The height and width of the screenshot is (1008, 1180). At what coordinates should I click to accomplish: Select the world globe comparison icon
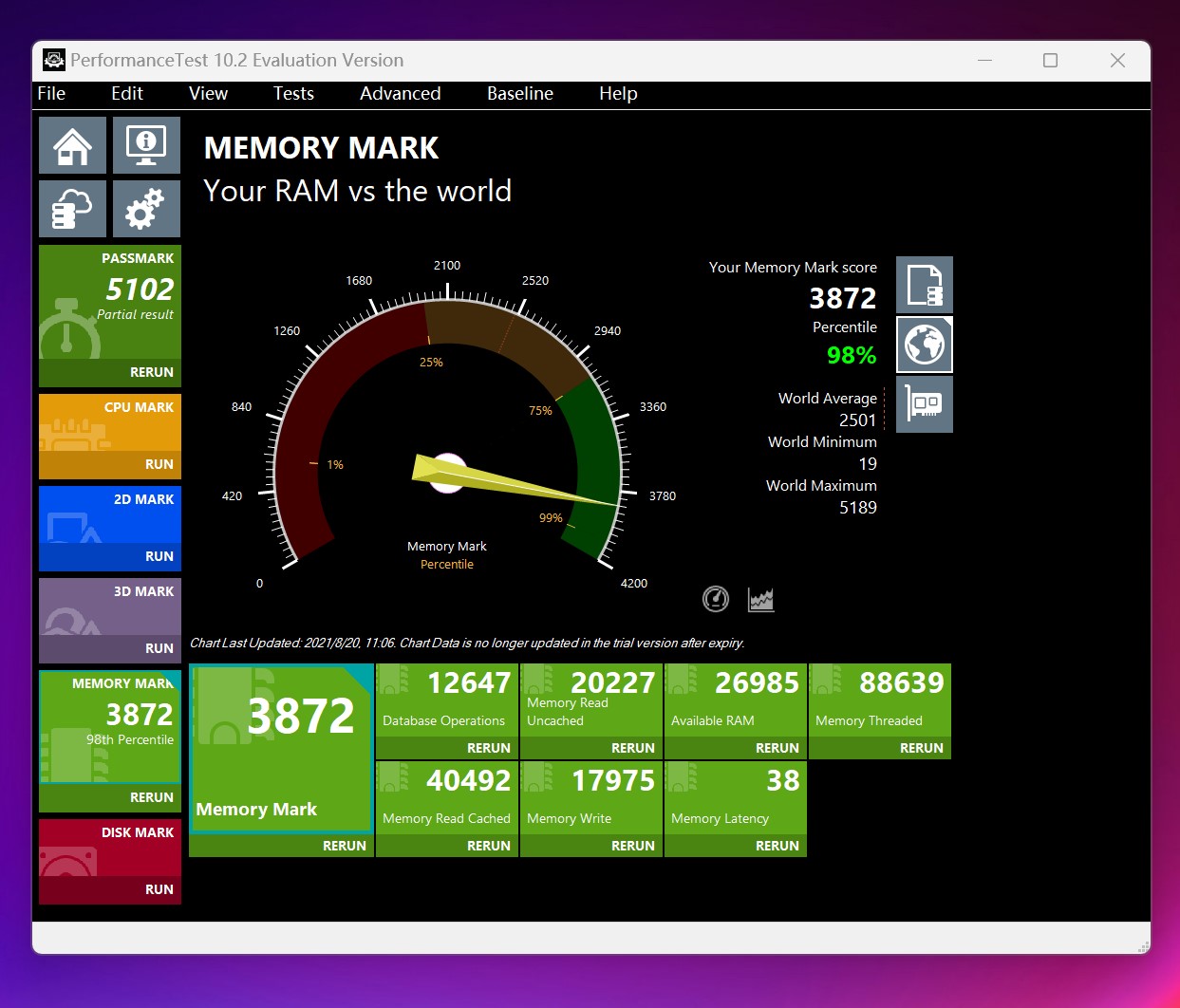point(924,345)
